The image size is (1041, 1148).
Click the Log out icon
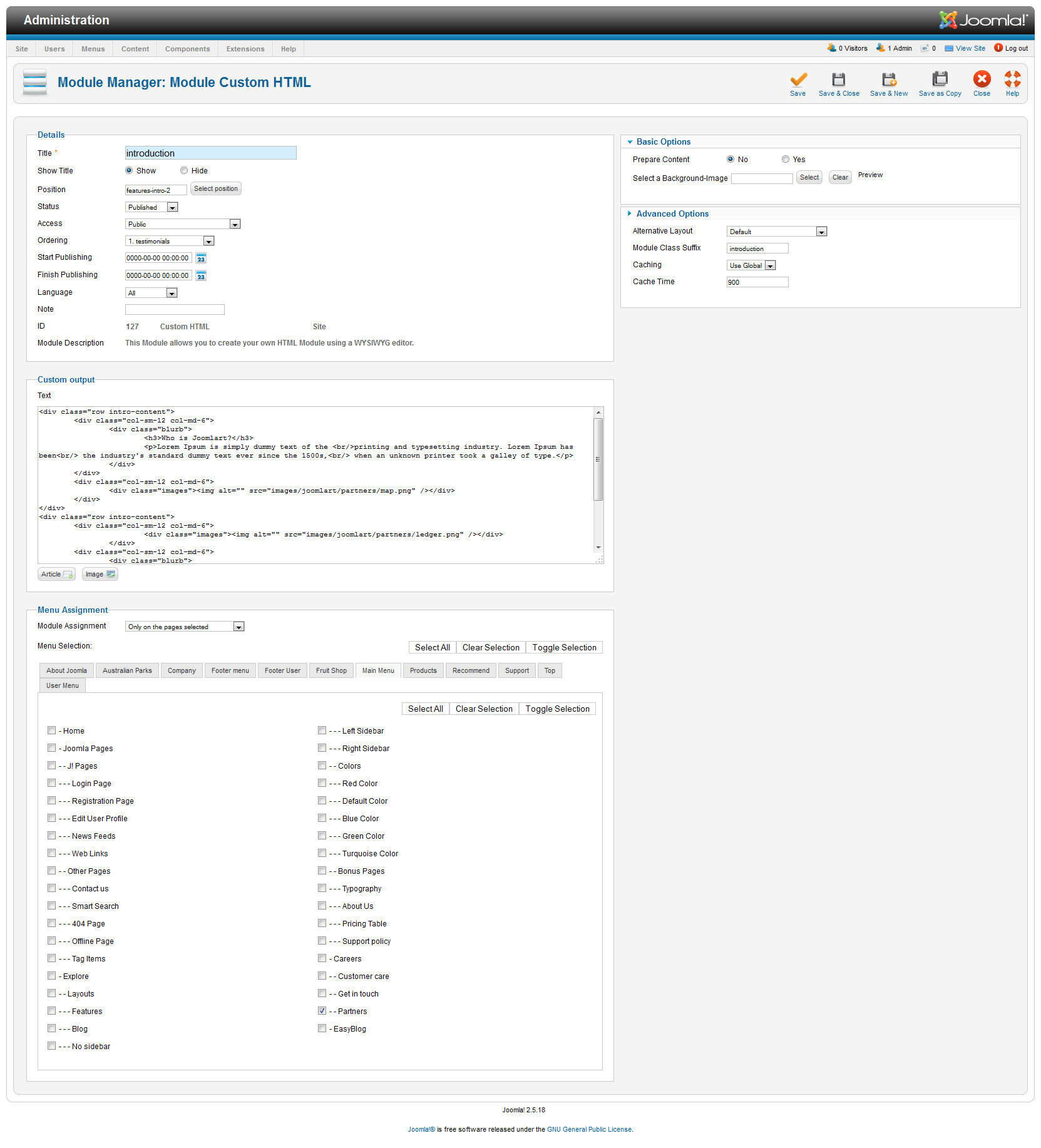[x=998, y=48]
